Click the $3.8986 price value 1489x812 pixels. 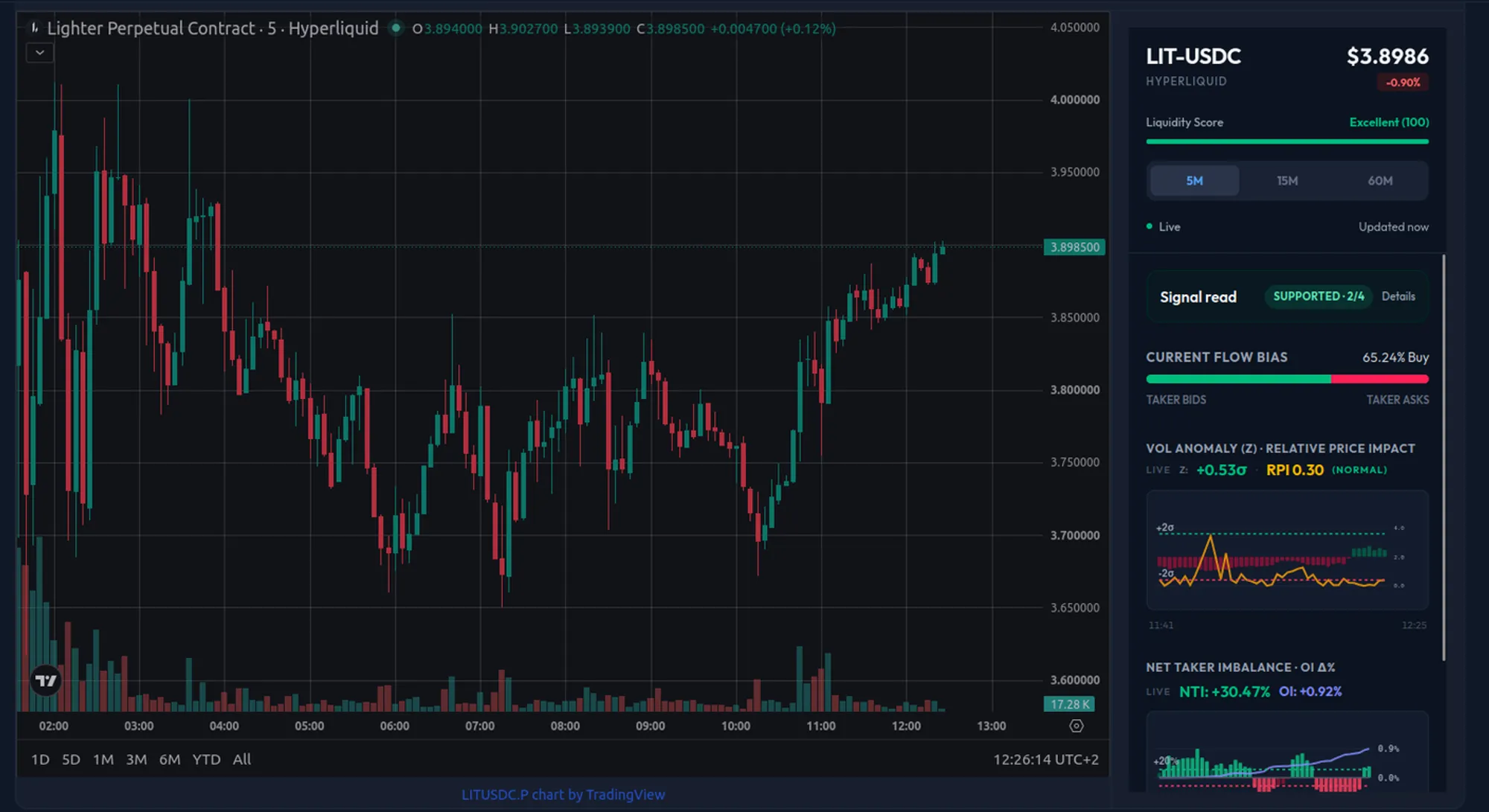(x=1387, y=56)
